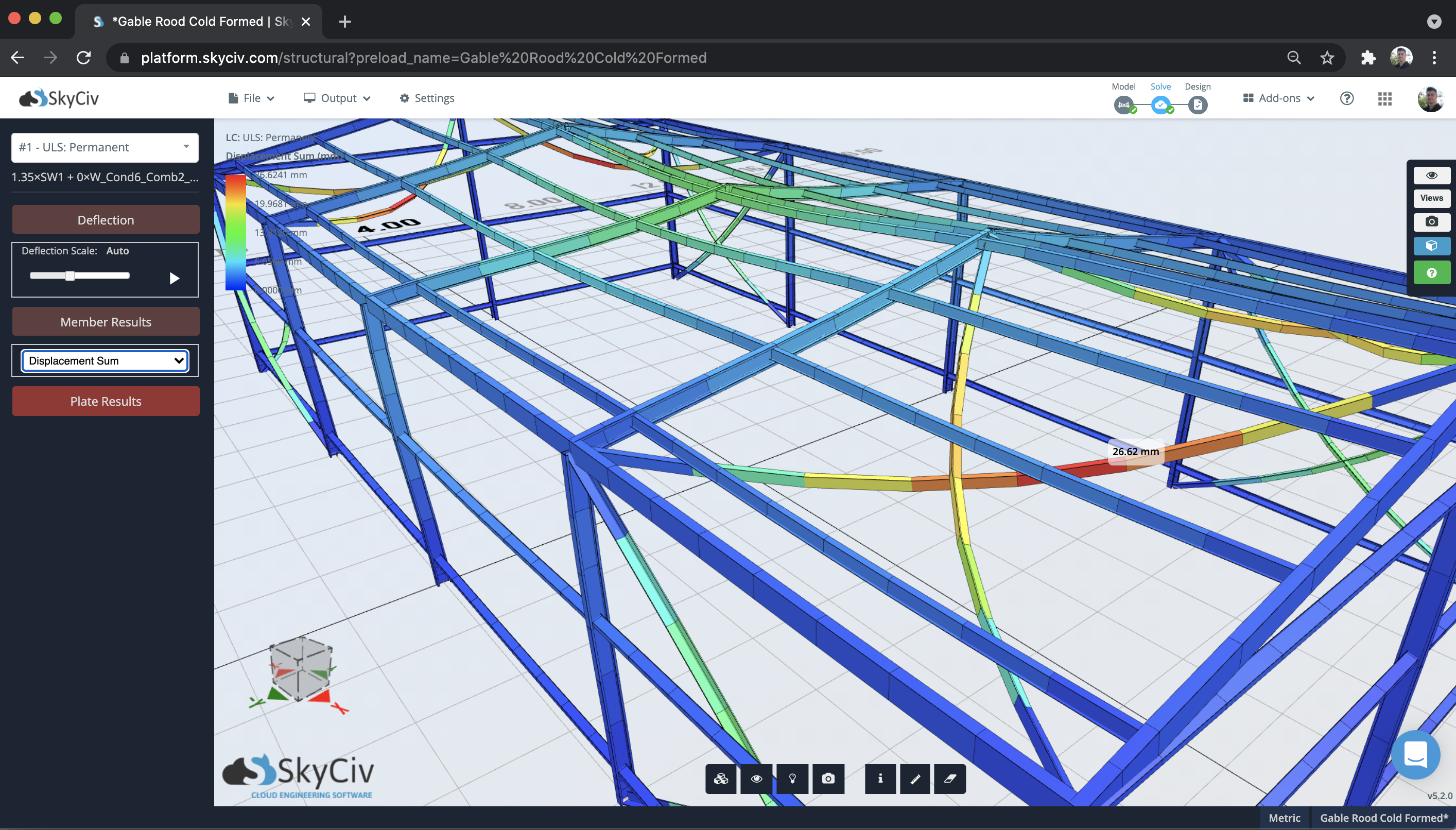Expand the Displacement Sum result dropdown
Screen dimensions: 1456x830
pyautogui.click(x=105, y=361)
